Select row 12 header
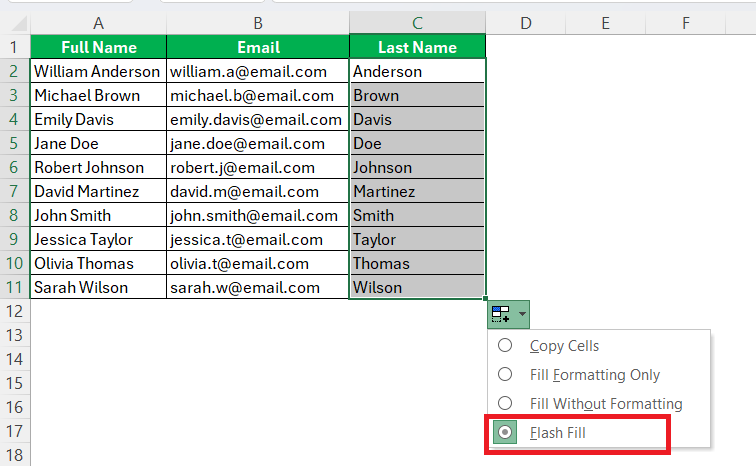Viewport: 756px width, 466px height. [x=14, y=311]
